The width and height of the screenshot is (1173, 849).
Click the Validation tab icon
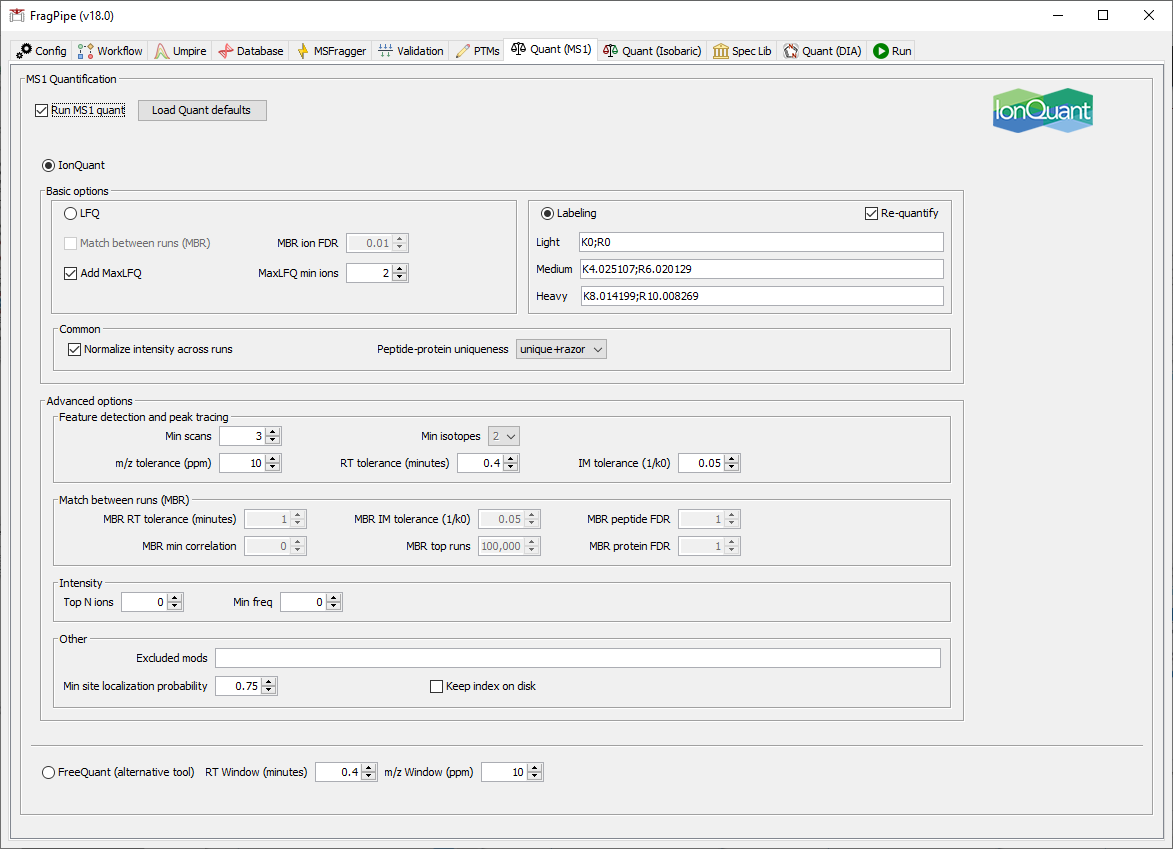pos(385,51)
